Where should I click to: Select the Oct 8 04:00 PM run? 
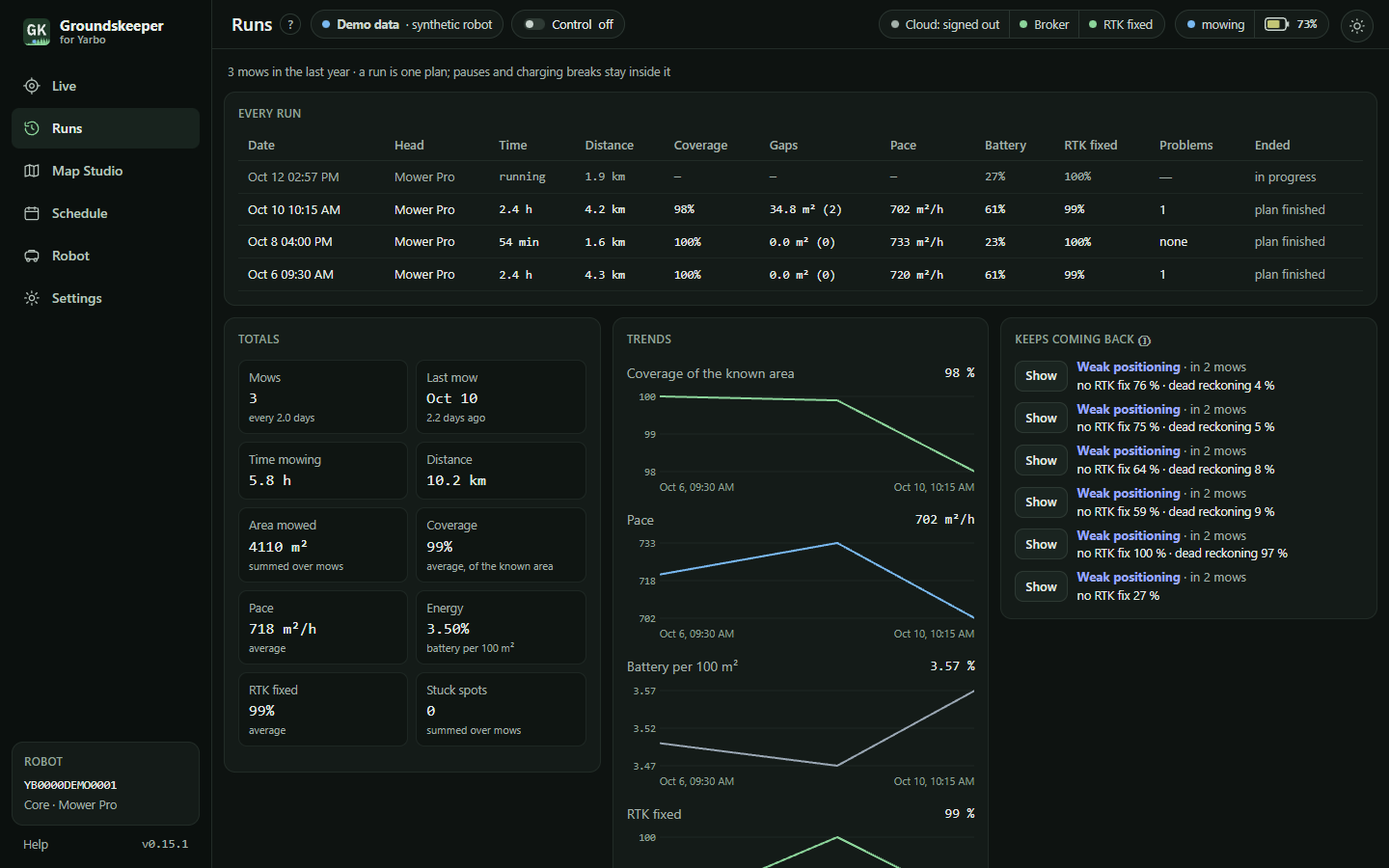coord(800,242)
